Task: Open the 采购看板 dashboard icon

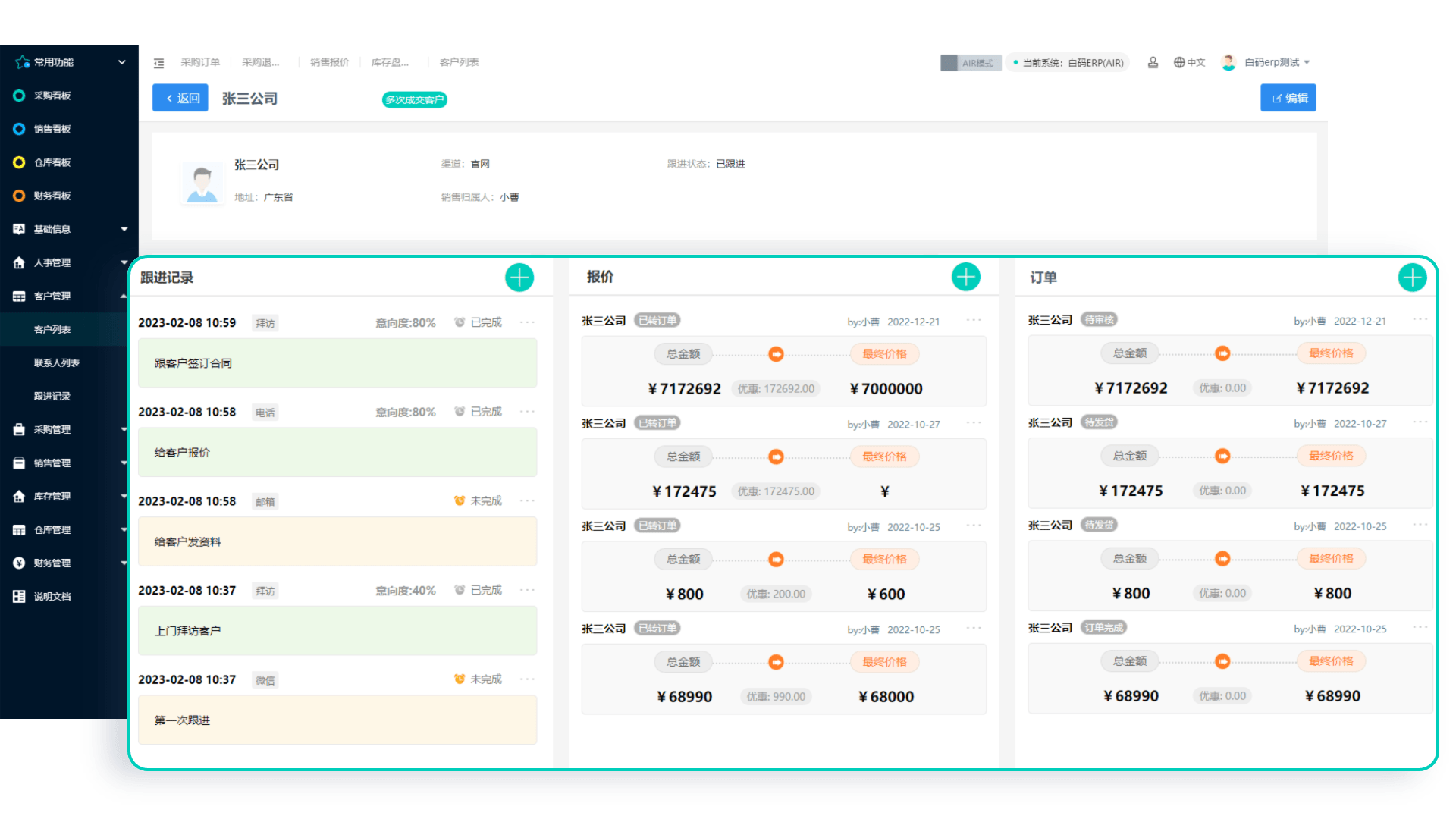Action: click(x=19, y=96)
